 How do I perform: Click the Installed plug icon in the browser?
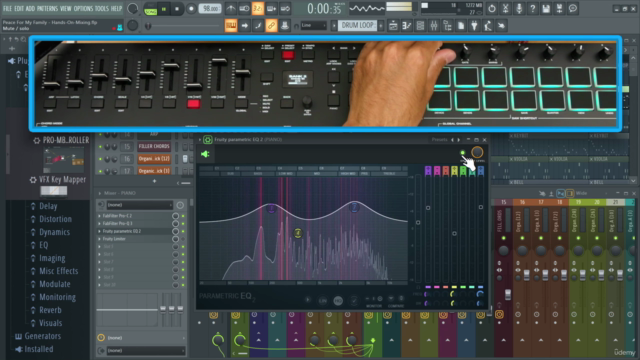click(x=18, y=349)
